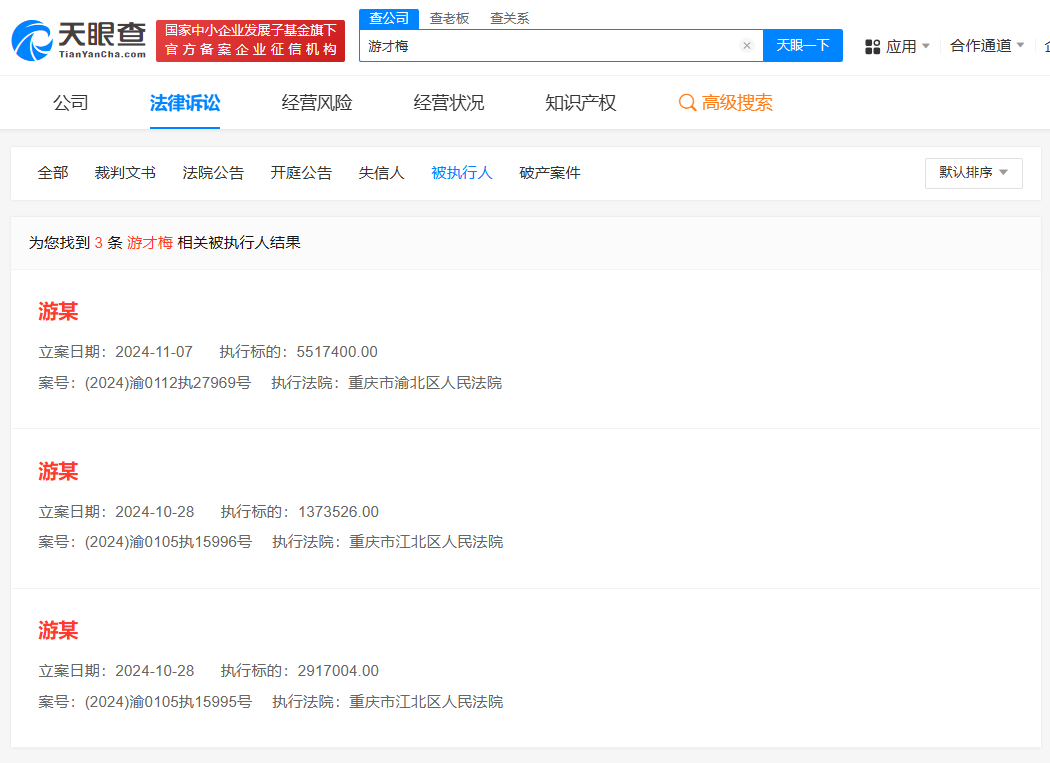Open the 经营风险 category tab
The image size is (1050, 763).
coord(317,103)
